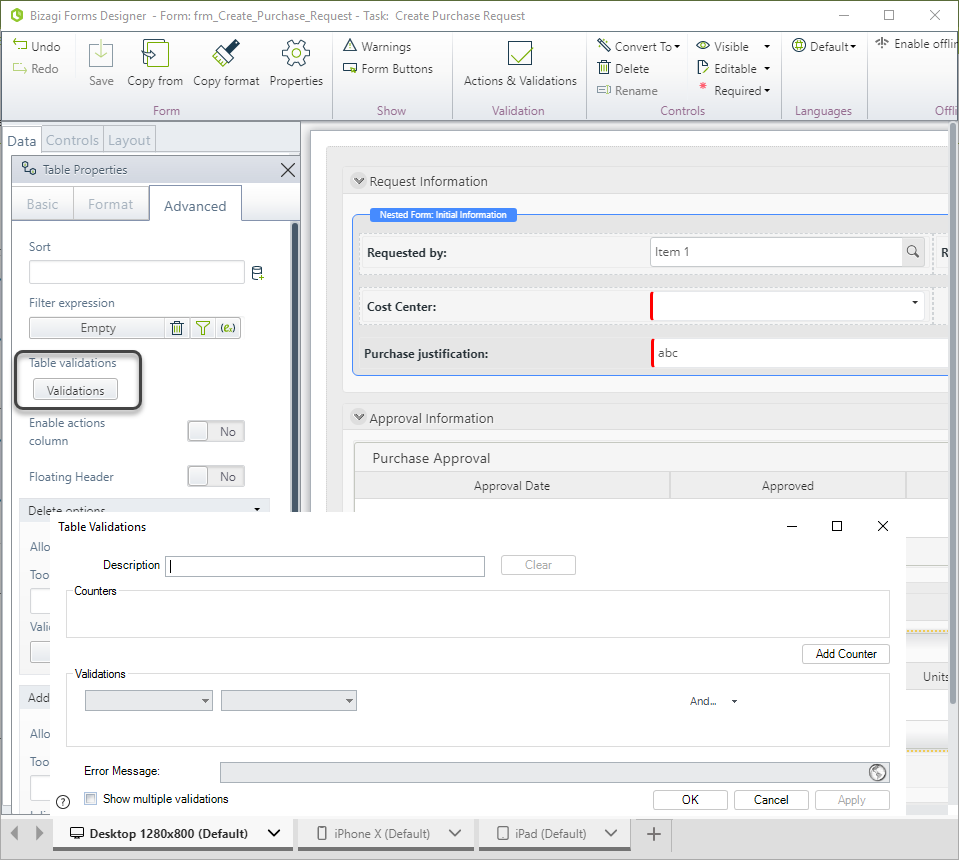Screen dimensions: 959x860
Task: Open Form Buttons settings
Action: point(388,69)
